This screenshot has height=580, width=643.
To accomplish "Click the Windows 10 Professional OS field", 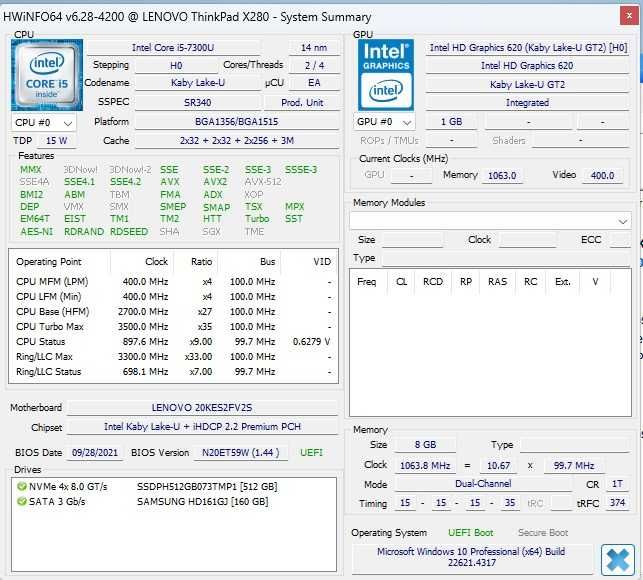I will [x=472, y=557].
